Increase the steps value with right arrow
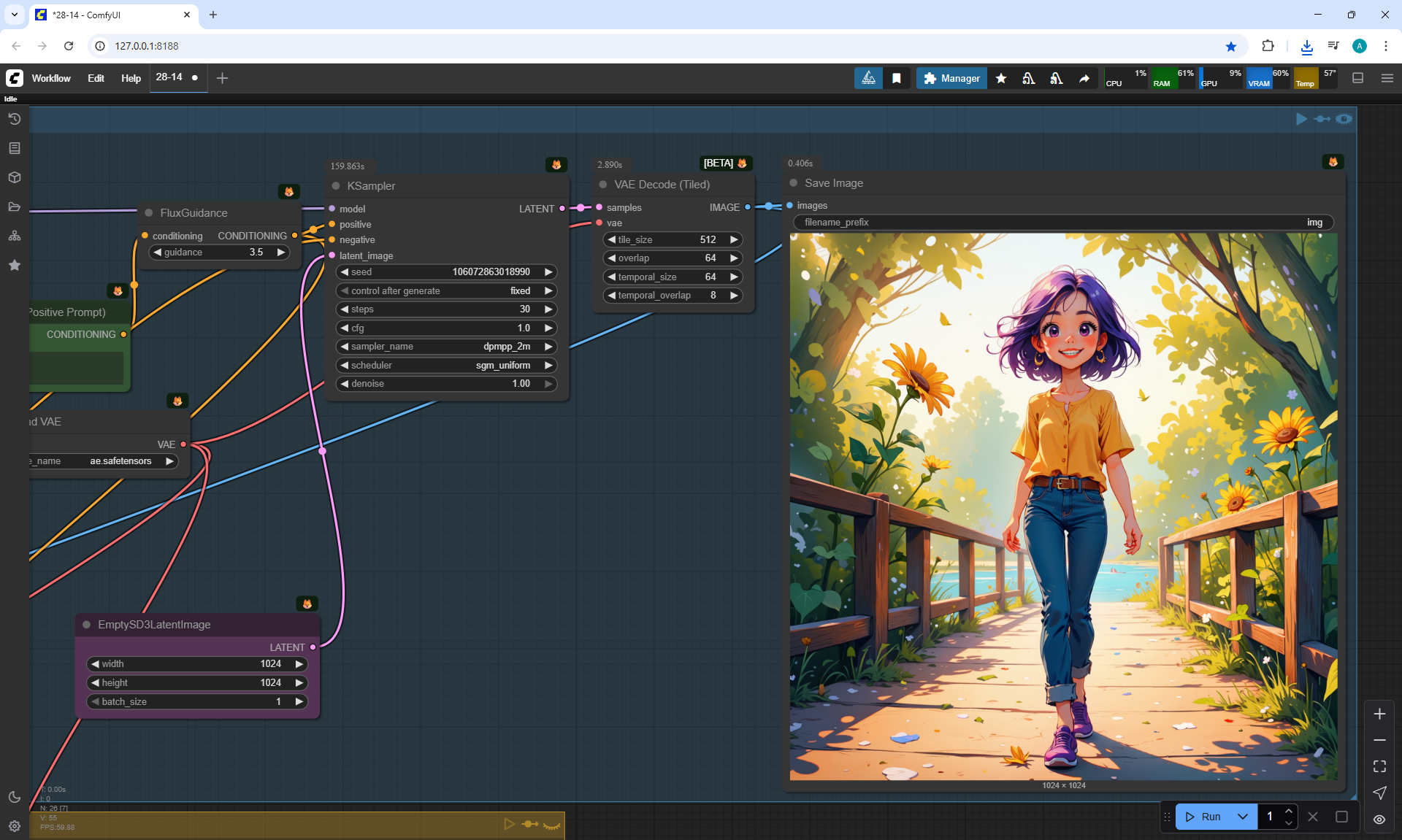This screenshot has width=1402, height=840. [x=548, y=309]
